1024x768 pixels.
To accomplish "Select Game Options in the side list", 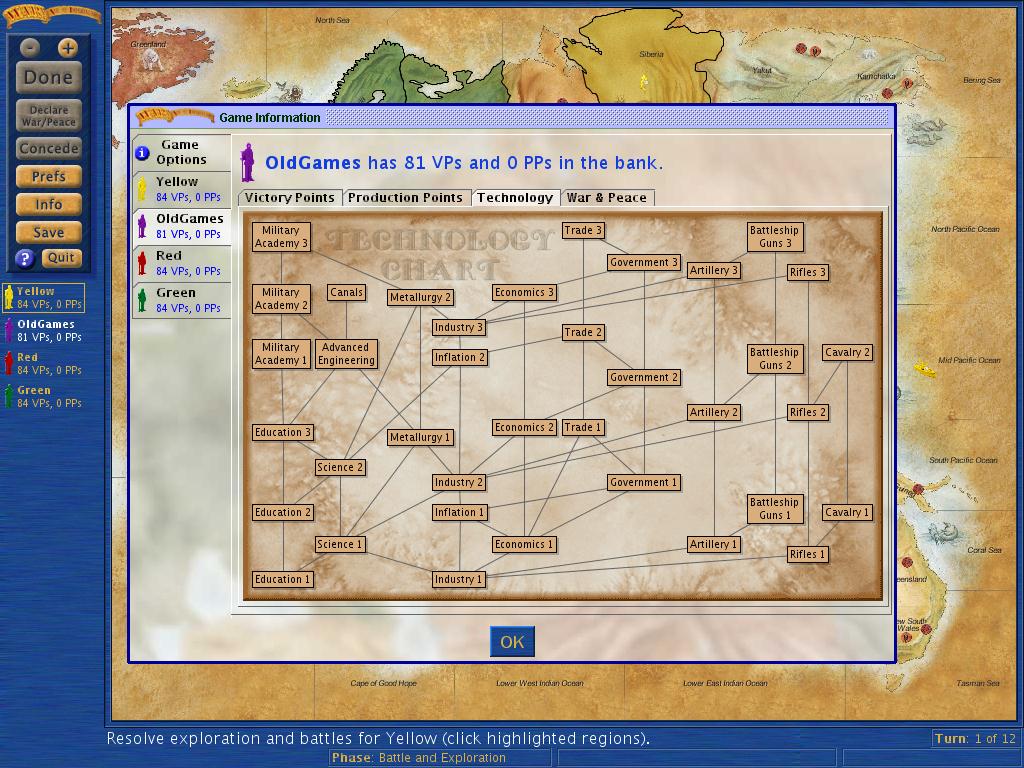I will (x=182, y=152).
